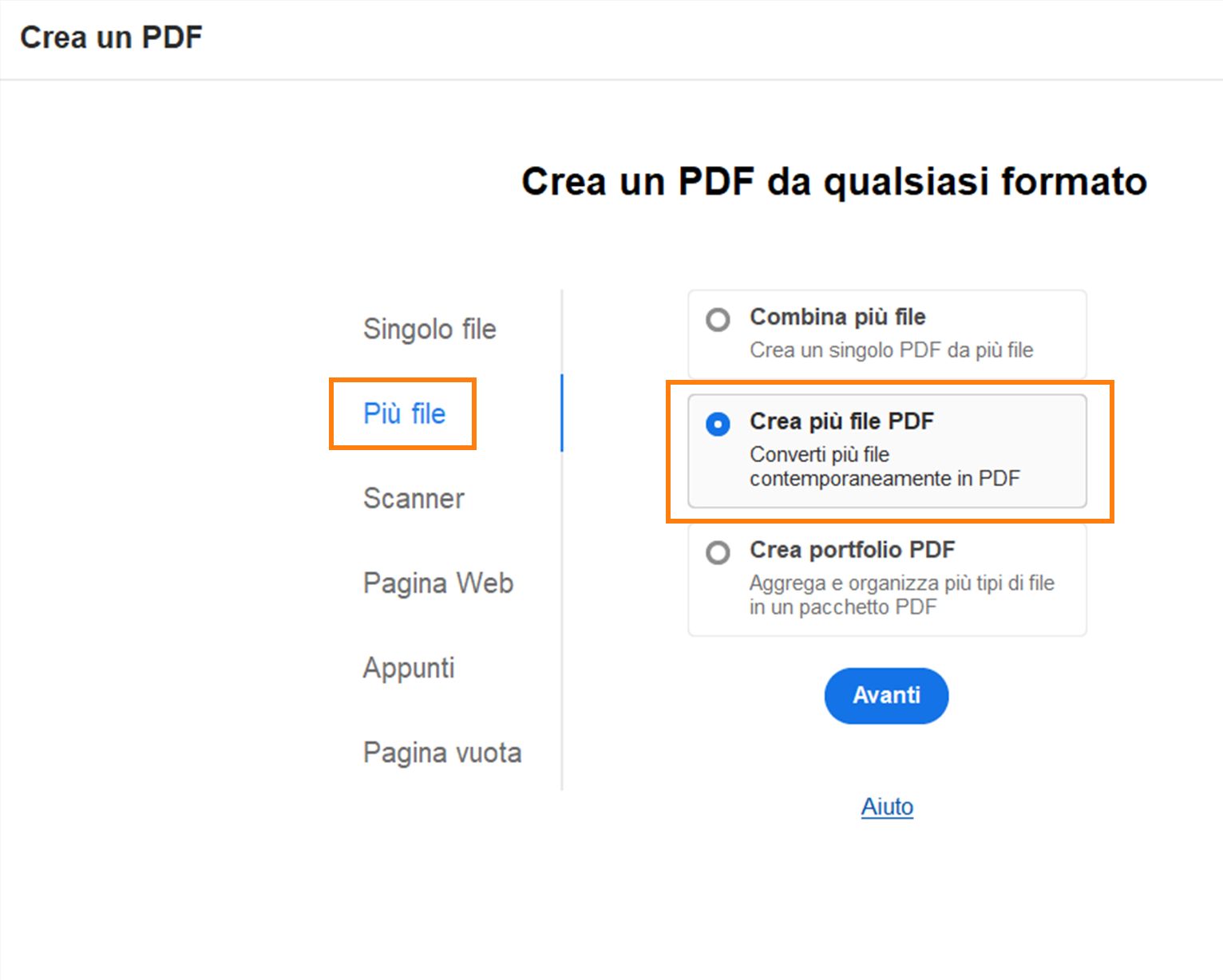This screenshot has width=1223, height=980.
Task: Open the 'Aiuto' help link
Action: tap(886, 807)
